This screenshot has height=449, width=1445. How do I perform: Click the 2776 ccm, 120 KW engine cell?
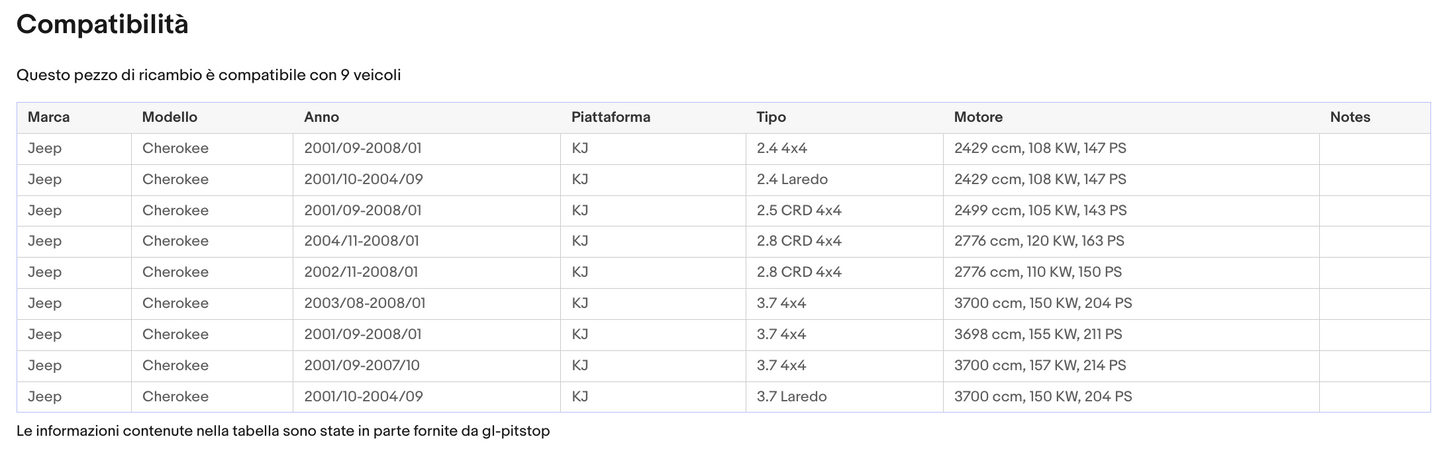(1039, 241)
